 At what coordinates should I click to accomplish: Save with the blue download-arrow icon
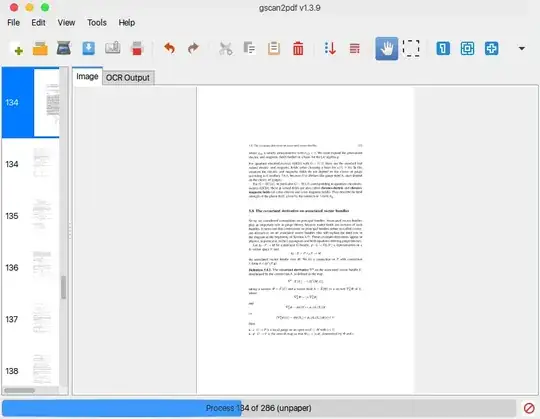coord(89,49)
